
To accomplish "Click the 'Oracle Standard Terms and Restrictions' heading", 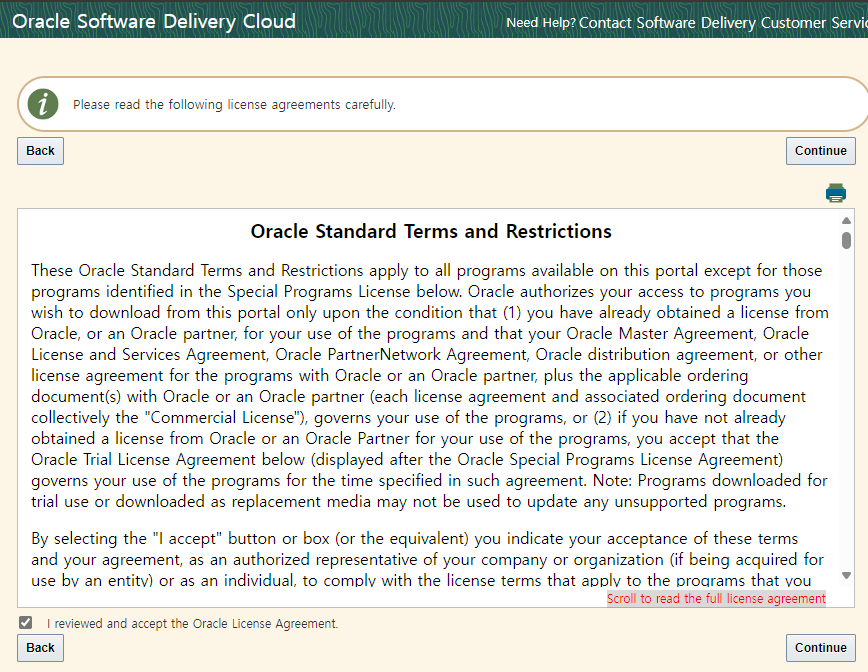I will tap(431, 231).
